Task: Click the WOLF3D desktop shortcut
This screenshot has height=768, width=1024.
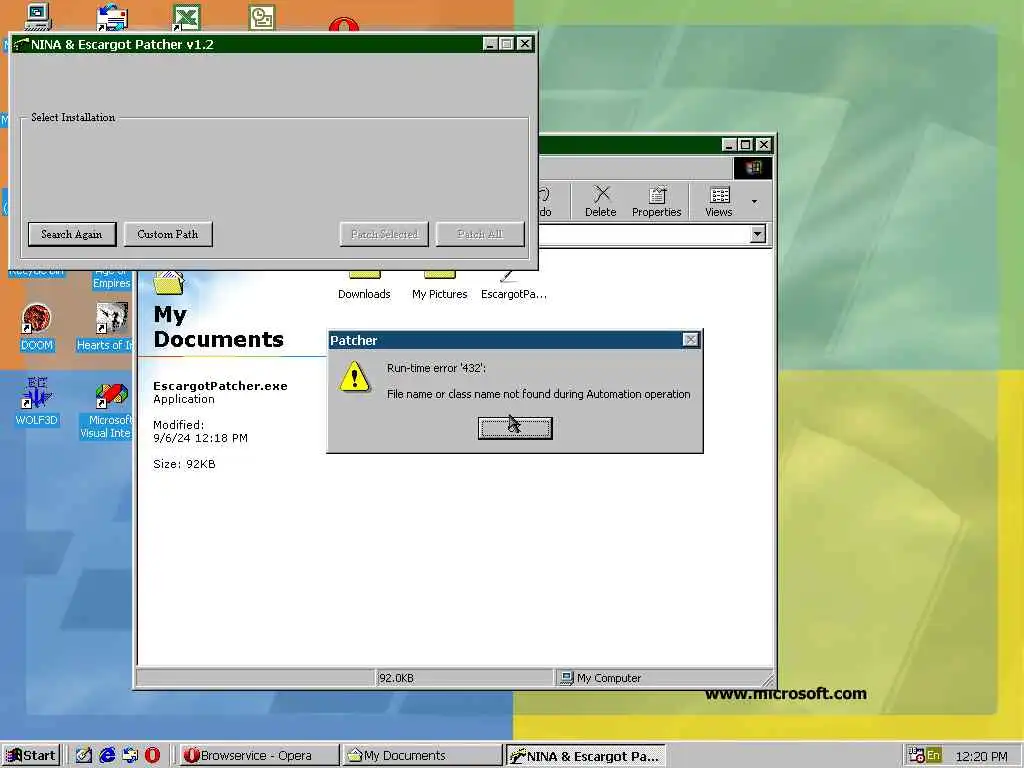Action: [37, 401]
